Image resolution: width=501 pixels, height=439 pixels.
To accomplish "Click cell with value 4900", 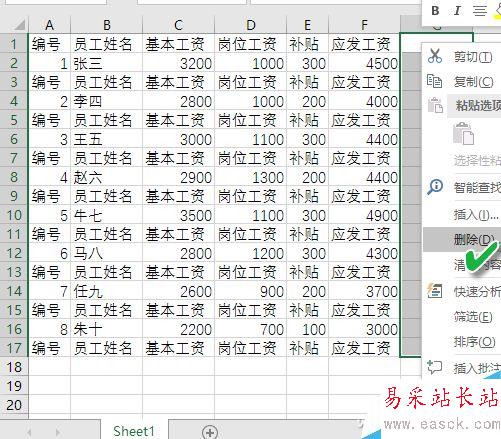I will (x=364, y=215).
